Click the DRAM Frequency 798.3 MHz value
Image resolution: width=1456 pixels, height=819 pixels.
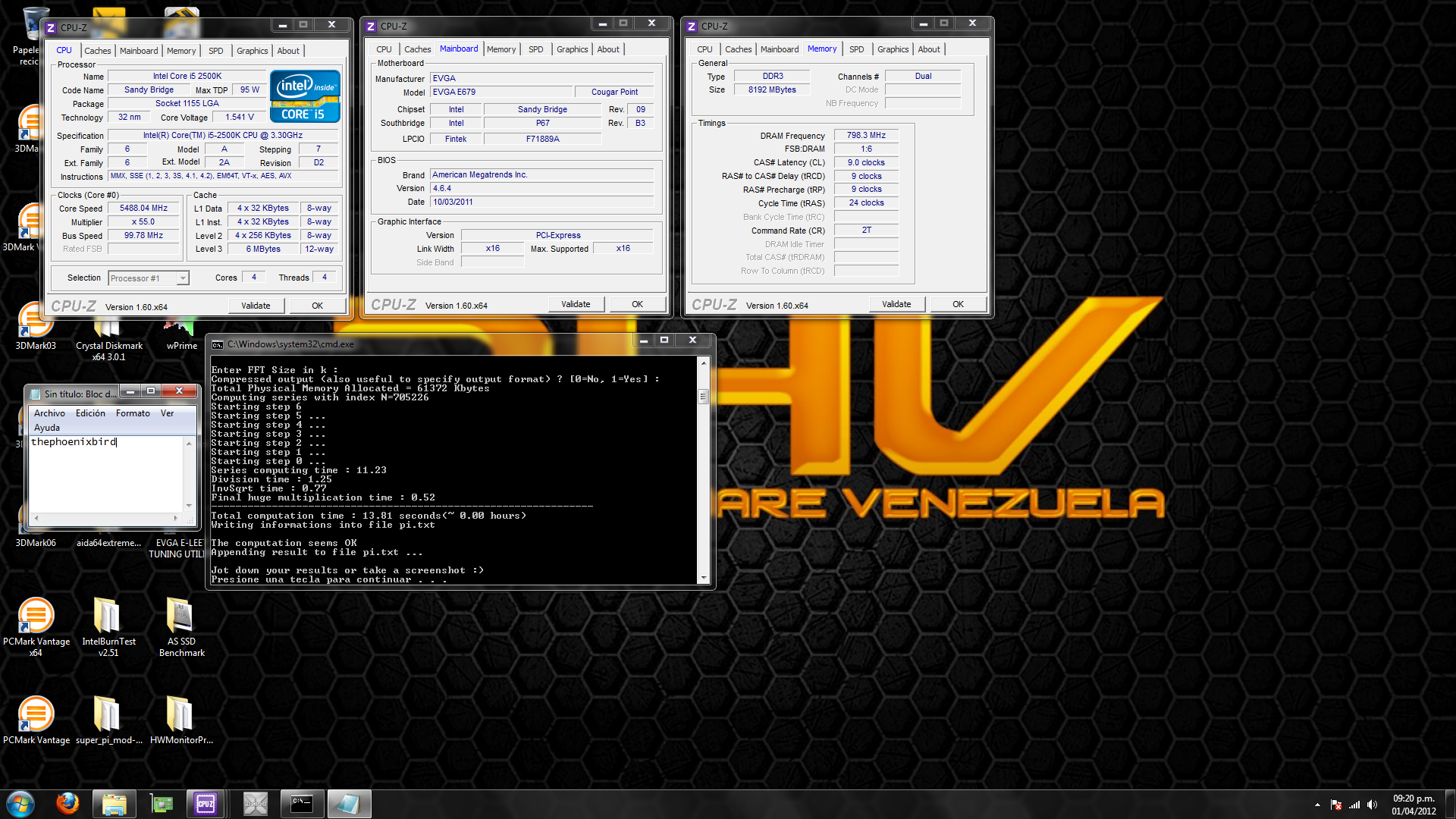(866, 136)
